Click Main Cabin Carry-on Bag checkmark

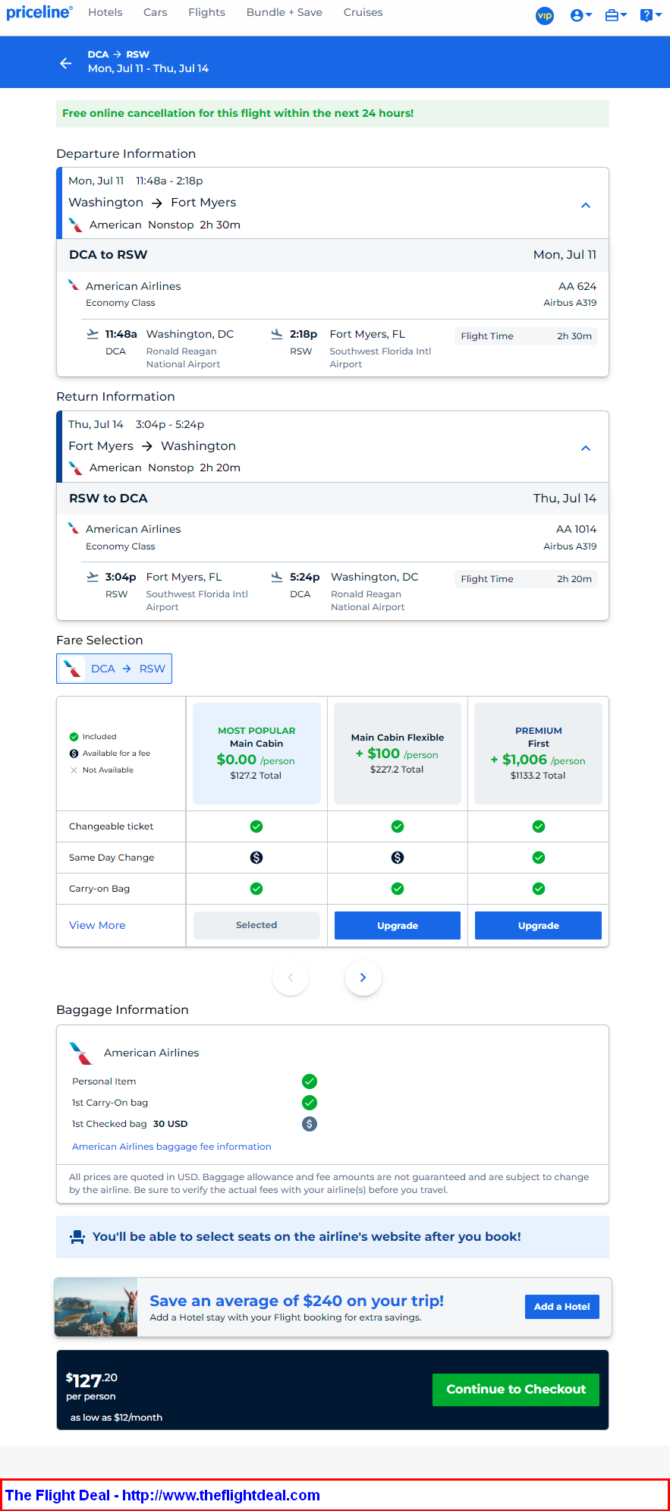256,888
